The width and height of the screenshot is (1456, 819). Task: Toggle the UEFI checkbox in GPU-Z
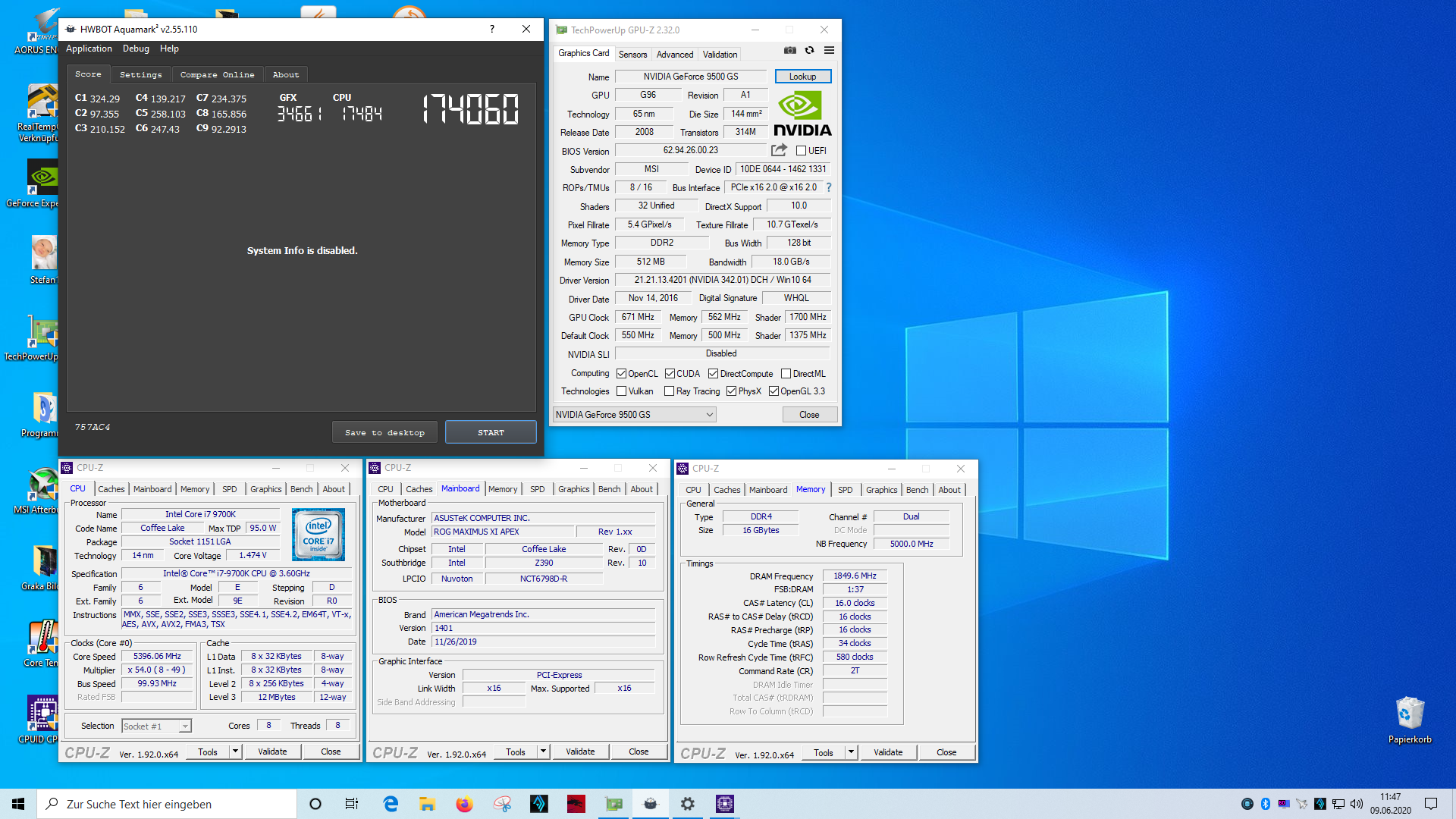point(801,151)
